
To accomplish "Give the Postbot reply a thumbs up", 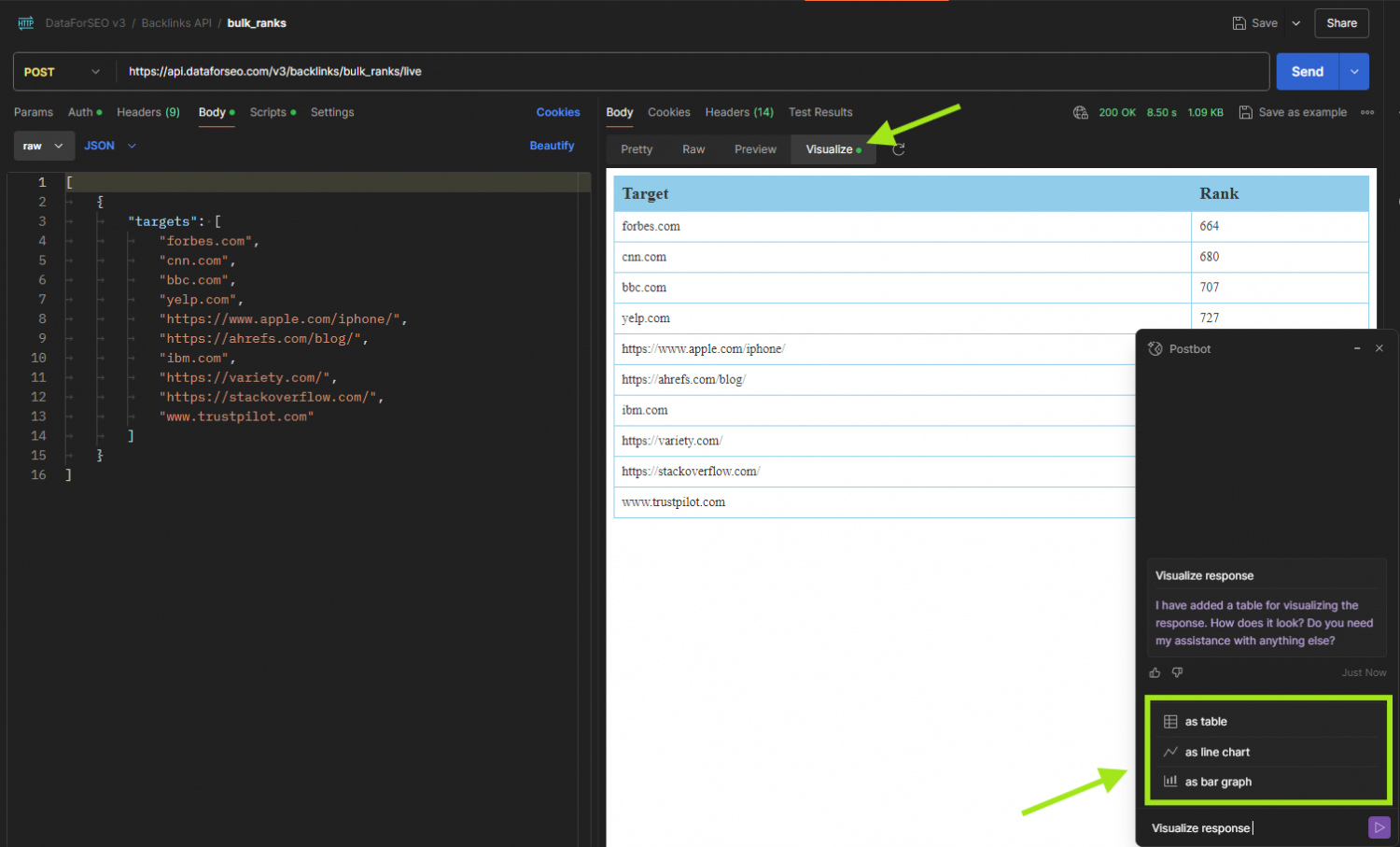I will pos(1154,672).
